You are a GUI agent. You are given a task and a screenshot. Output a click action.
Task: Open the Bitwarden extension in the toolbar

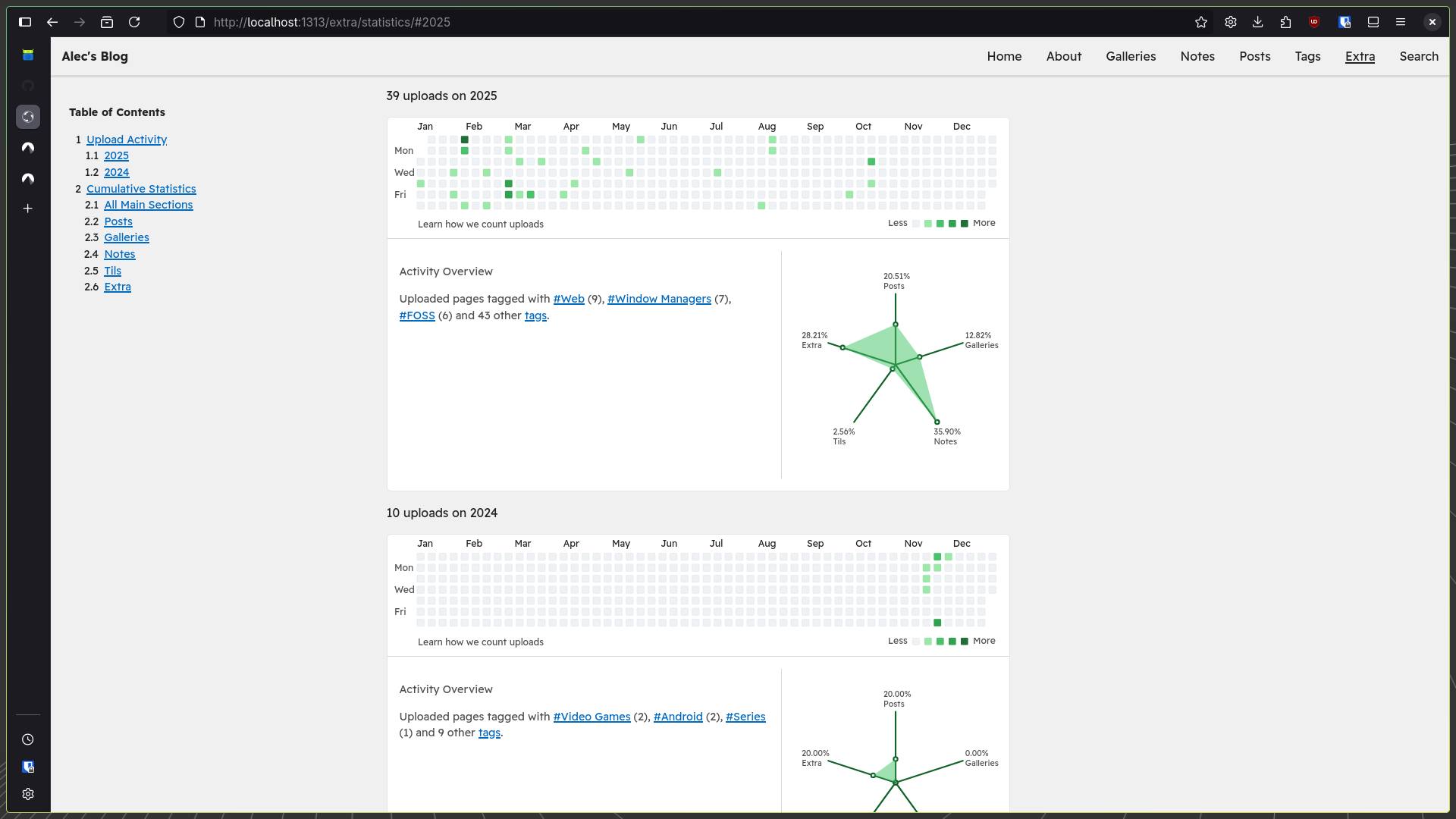point(1345,22)
